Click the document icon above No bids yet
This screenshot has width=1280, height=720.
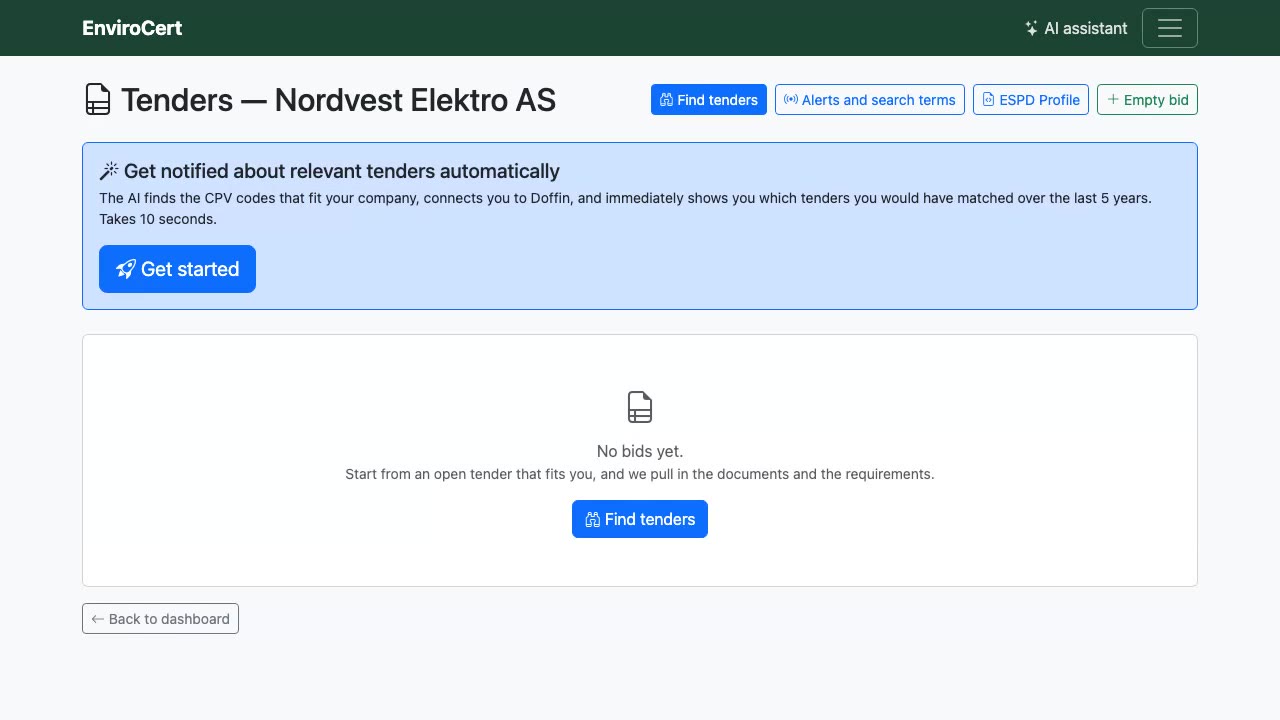[x=640, y=407]
